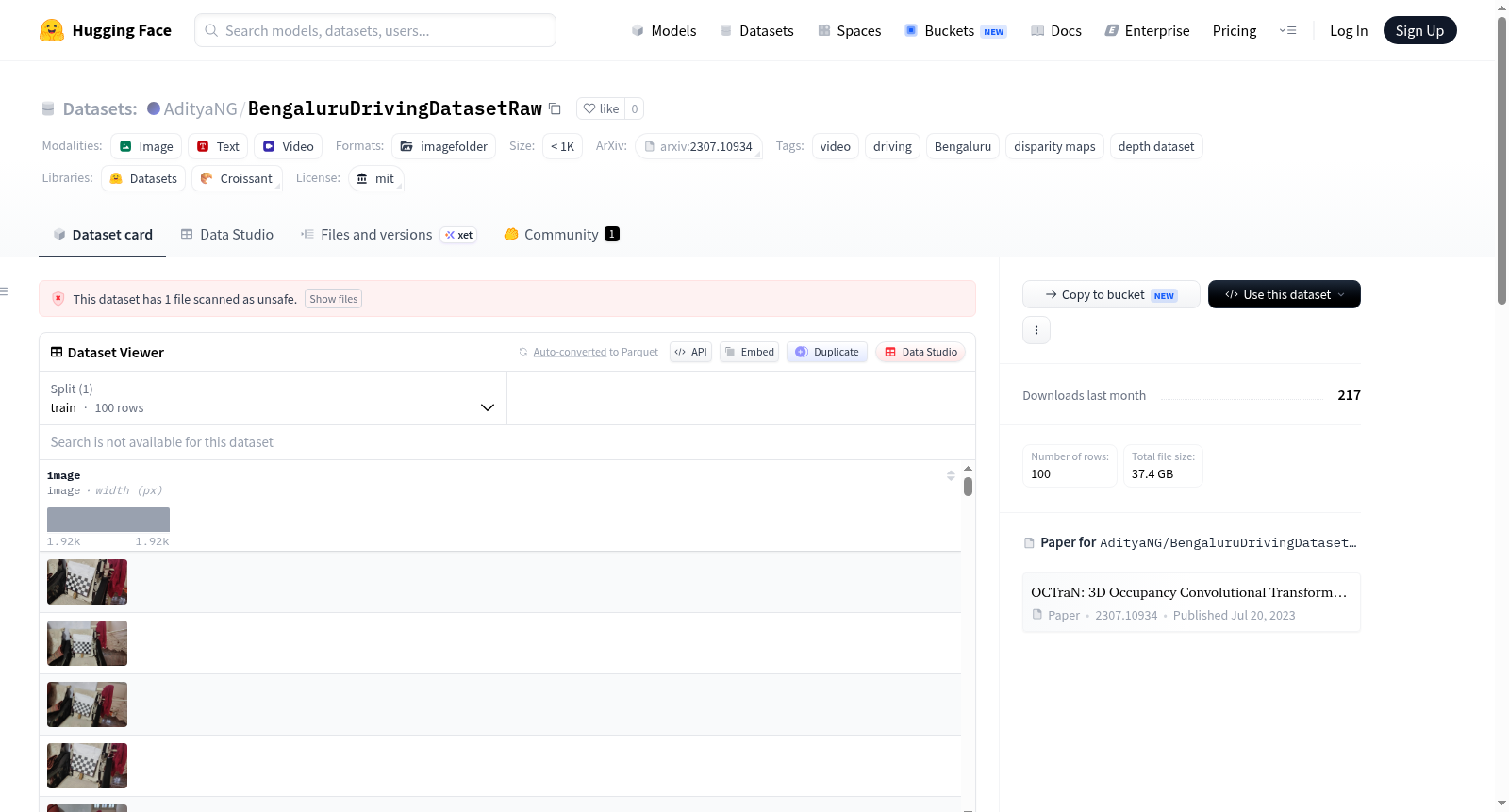The image size is (1509, 812).
Task: Open the Files and versions tab
Action: pyautogui.click(x=389, y=235)
